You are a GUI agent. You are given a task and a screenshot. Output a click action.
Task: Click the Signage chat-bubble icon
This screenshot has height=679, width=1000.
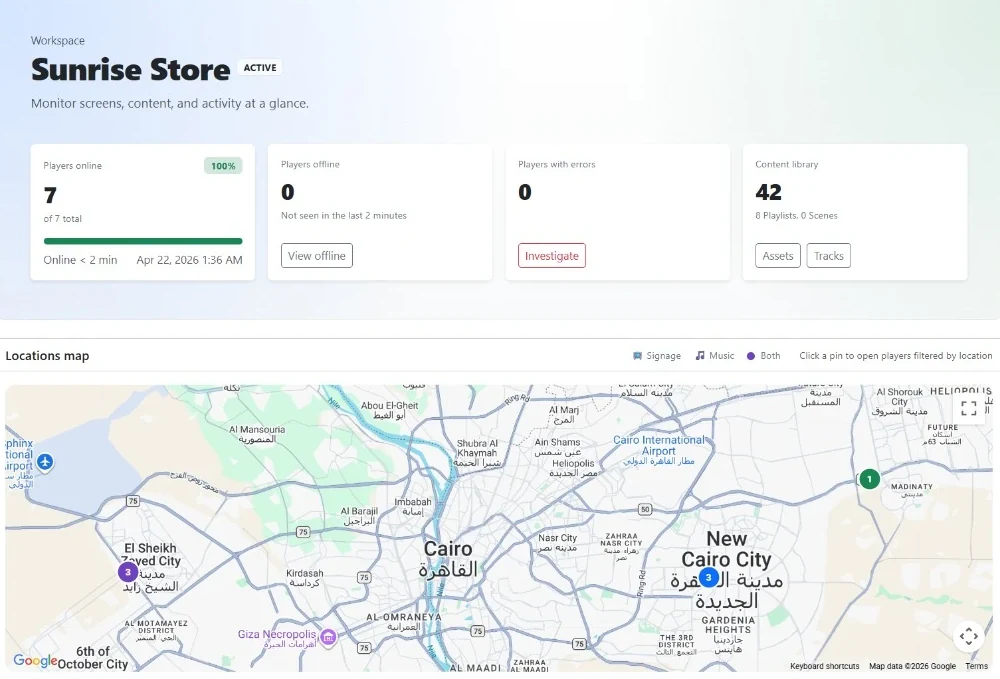pos(637,355)
